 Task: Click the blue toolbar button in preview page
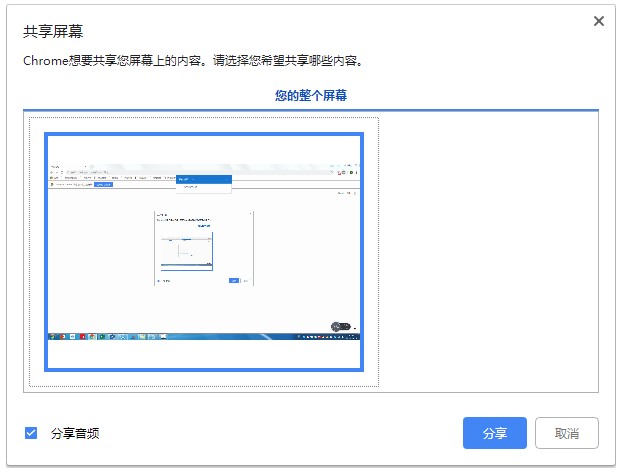[x=103, y=184]
